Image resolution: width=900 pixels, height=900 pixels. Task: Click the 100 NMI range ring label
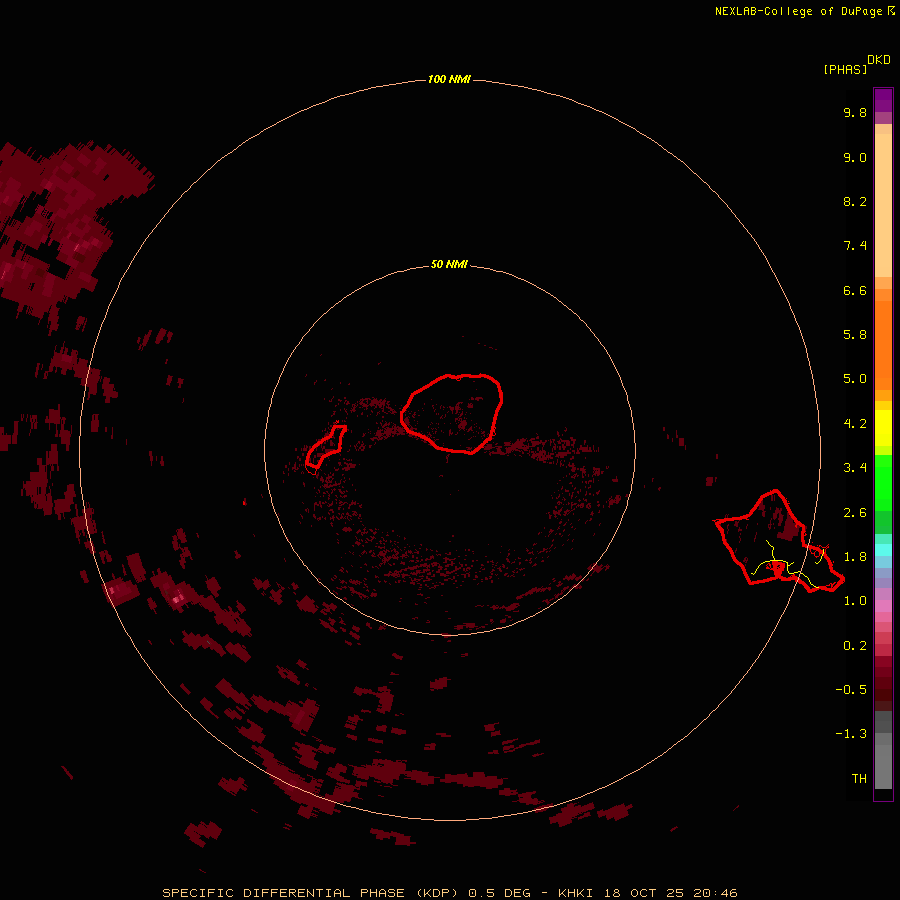(x=449, y=79)
